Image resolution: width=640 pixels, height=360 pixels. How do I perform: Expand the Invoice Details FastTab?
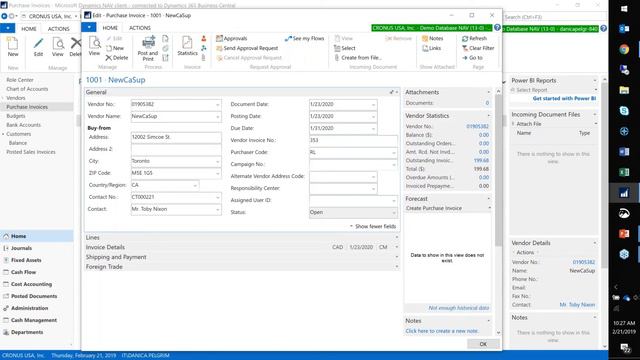[x=241, y=247]
